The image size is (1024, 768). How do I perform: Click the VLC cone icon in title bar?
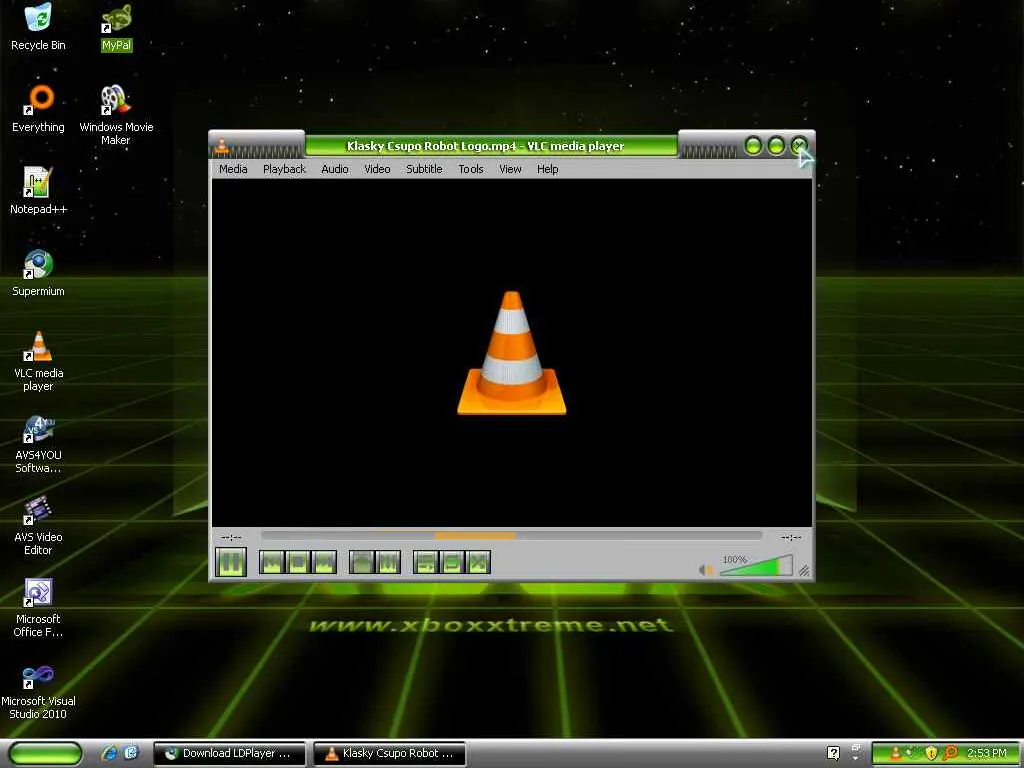[221, 146]
